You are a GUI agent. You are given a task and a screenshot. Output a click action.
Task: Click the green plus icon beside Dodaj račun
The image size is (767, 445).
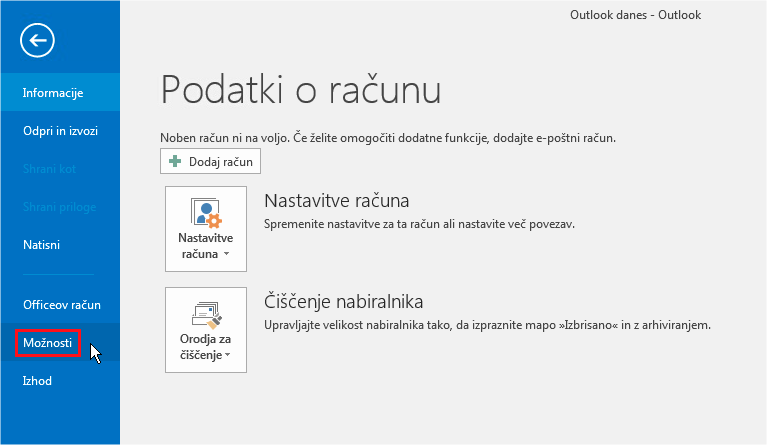tap(176, 161)
